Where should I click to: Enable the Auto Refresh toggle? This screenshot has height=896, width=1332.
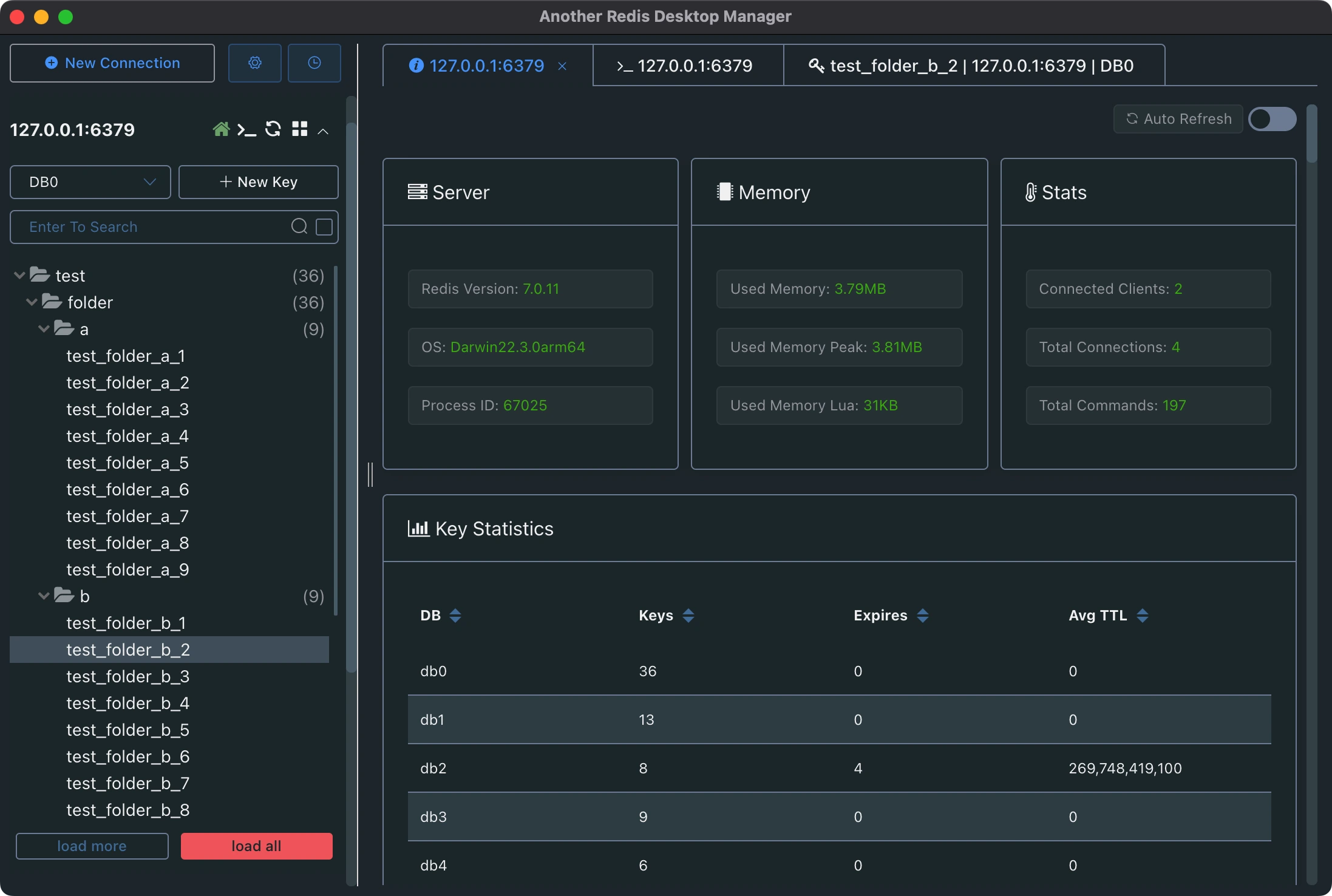click(1273, 119)
